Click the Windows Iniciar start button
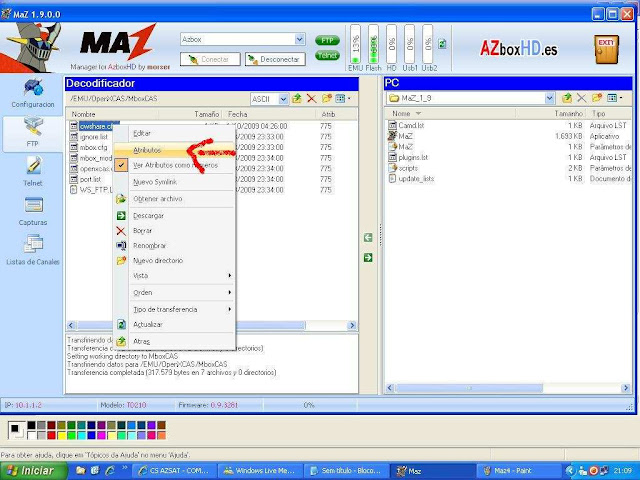This screenshot has height=480, width=640. pyautogui.click(x=34, y=471)
